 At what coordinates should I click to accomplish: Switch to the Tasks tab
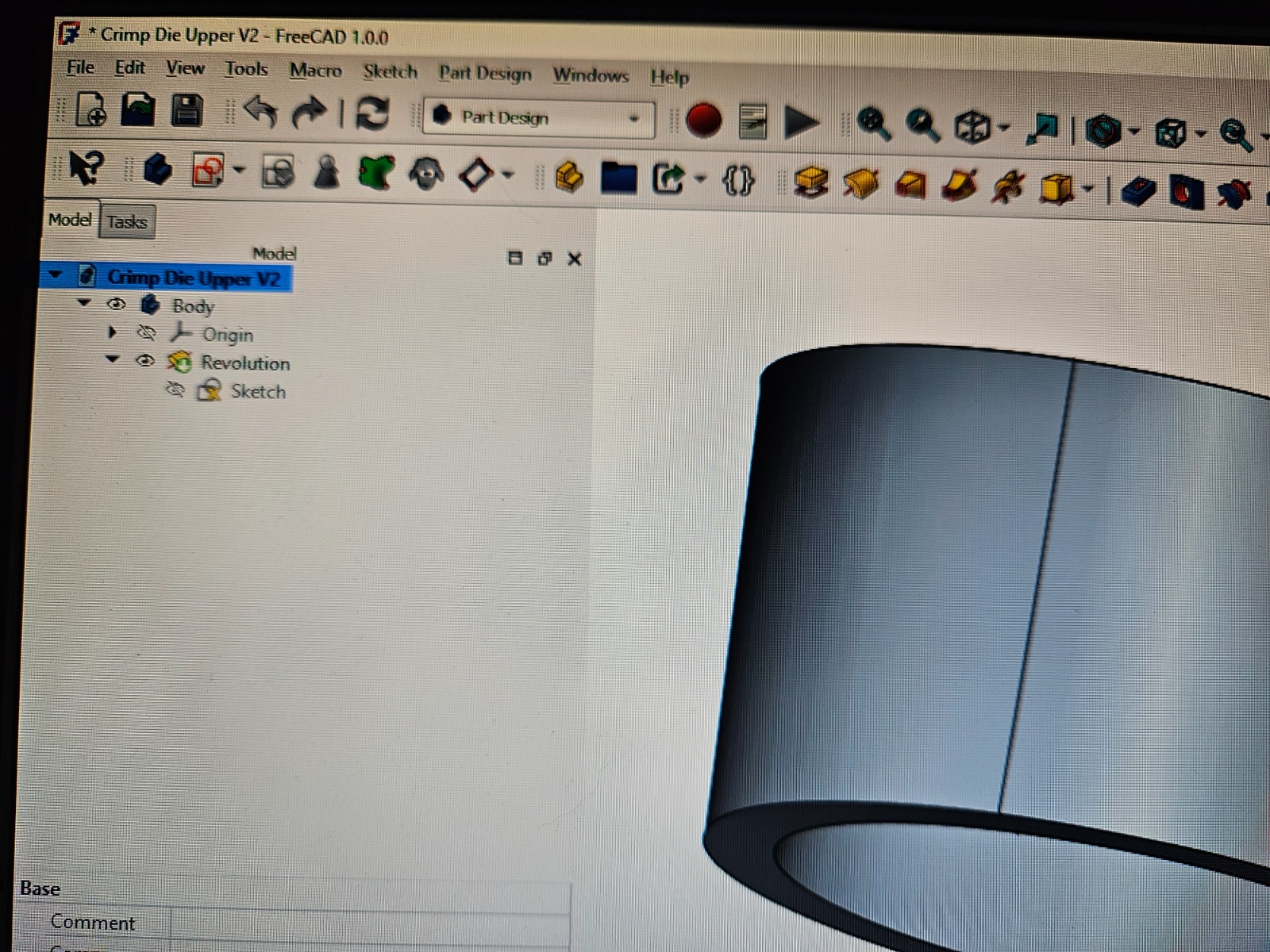click(127, 222)
